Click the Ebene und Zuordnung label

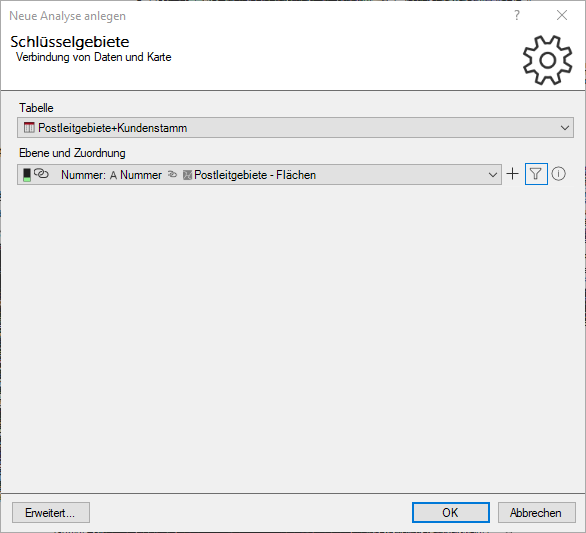pos(72,153)
